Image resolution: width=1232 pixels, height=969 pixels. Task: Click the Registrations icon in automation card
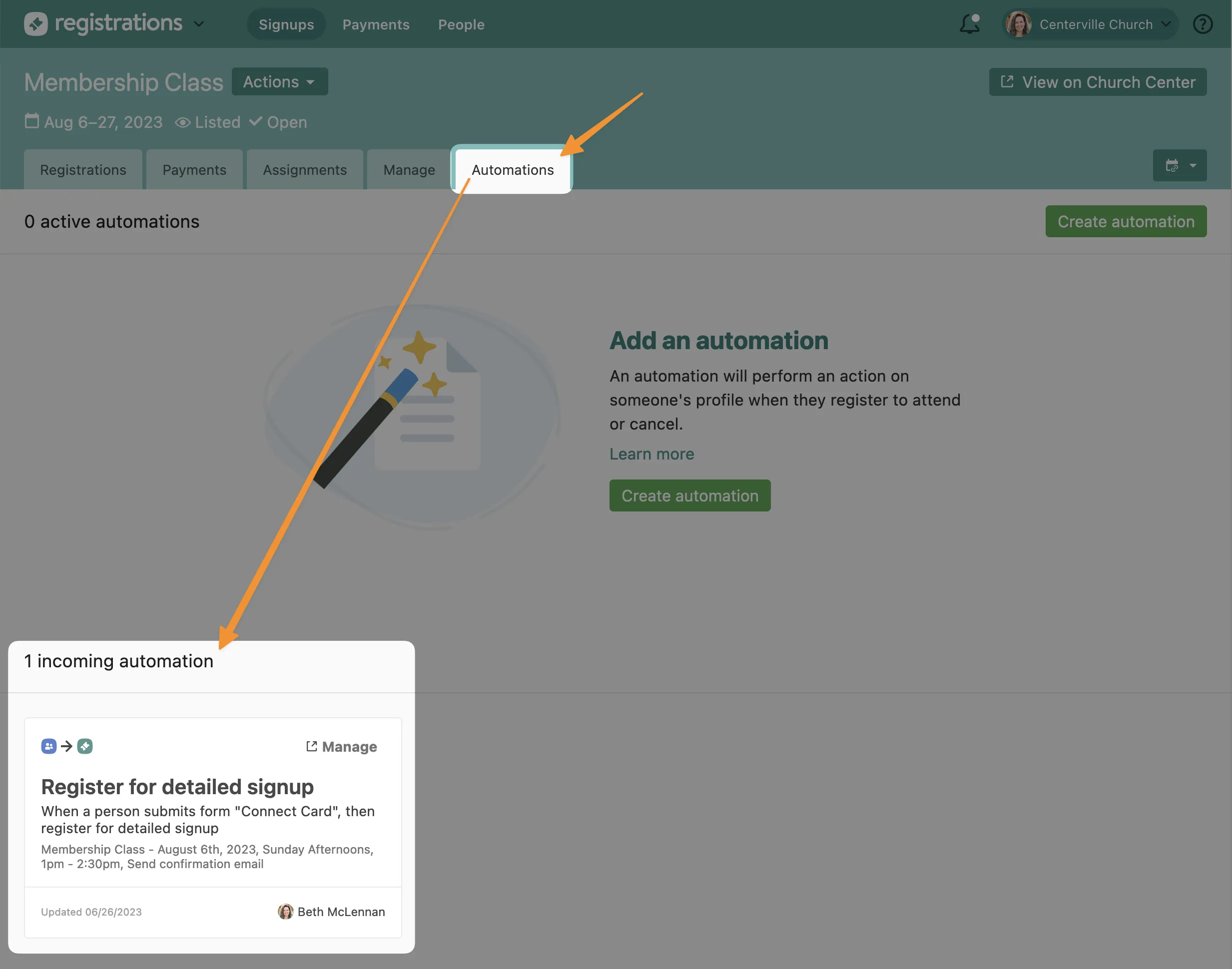click(85, 746)
